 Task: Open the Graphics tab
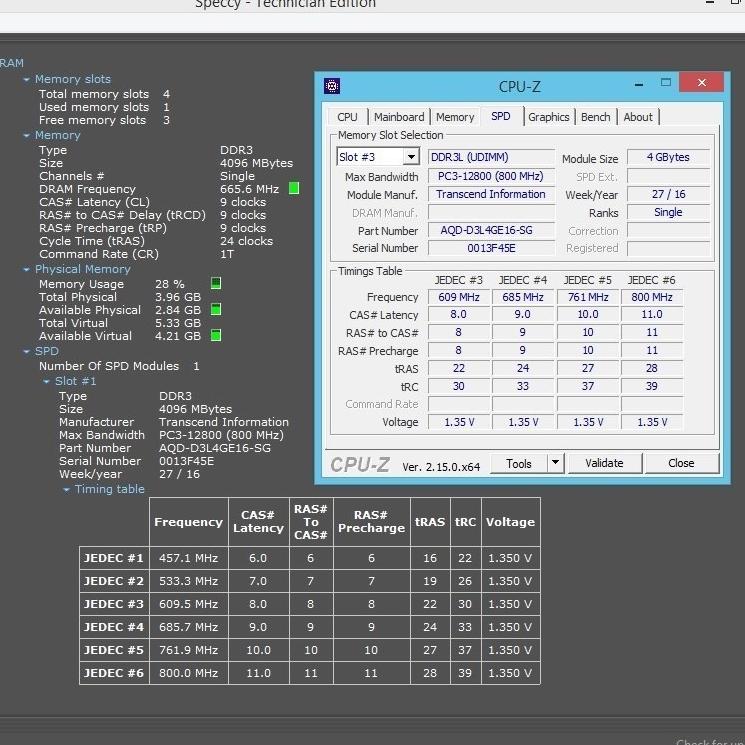pos(548,117)
